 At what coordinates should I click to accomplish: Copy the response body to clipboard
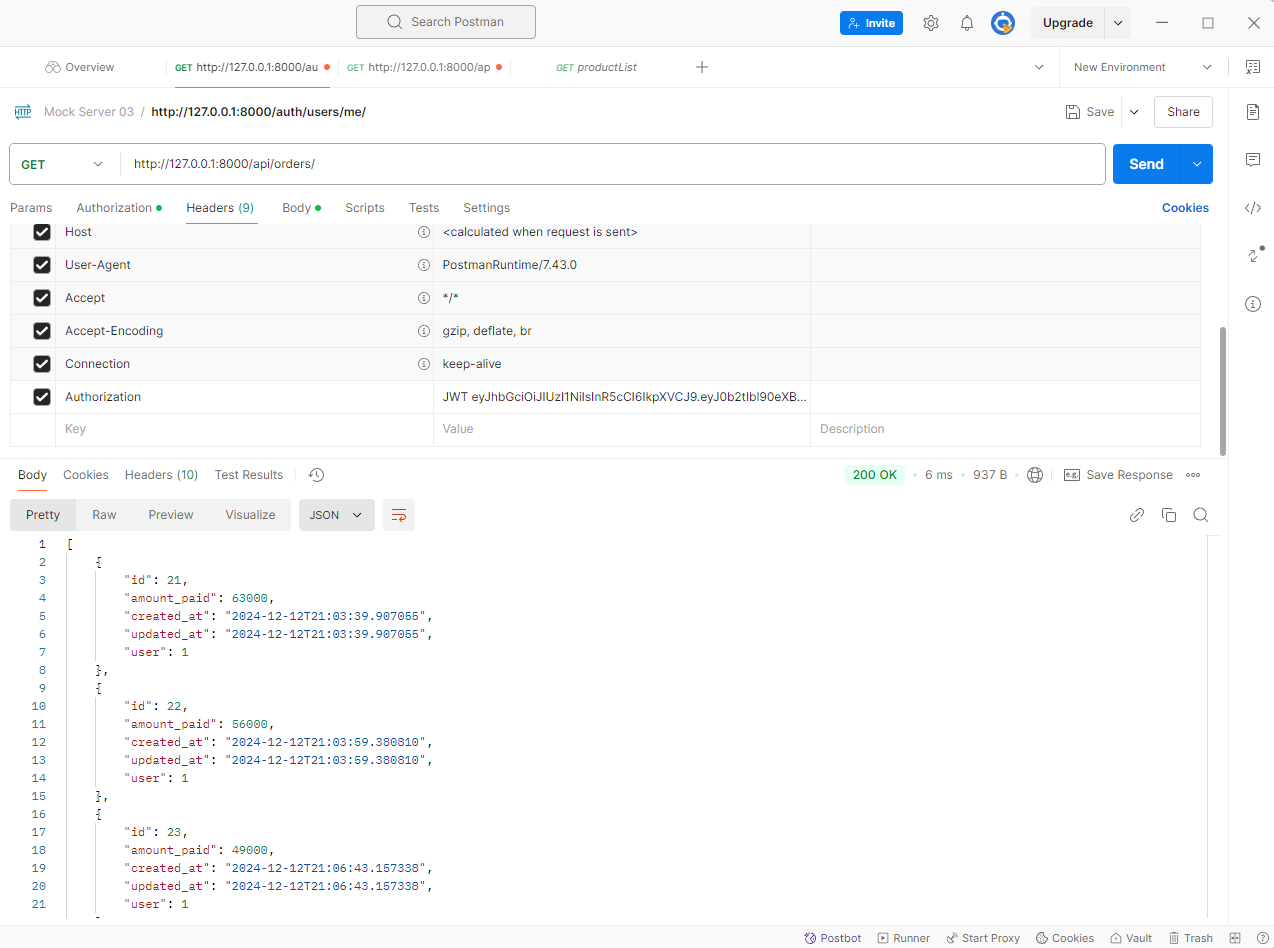pyautogui.click(x=1169, y=515)
